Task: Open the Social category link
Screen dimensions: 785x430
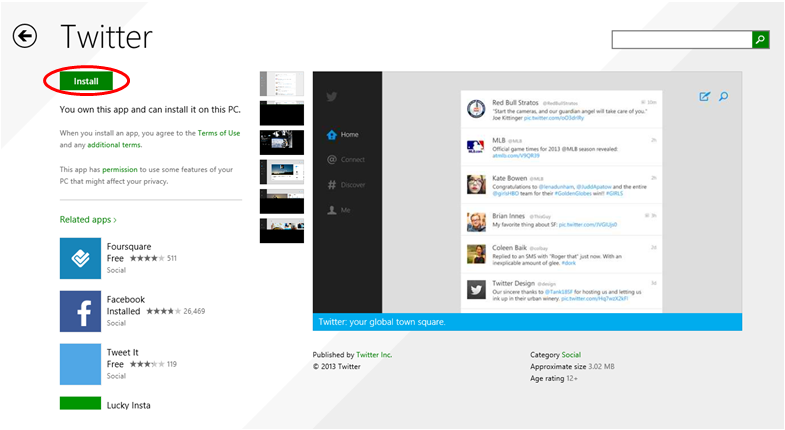Action: [x=571, y=355]
